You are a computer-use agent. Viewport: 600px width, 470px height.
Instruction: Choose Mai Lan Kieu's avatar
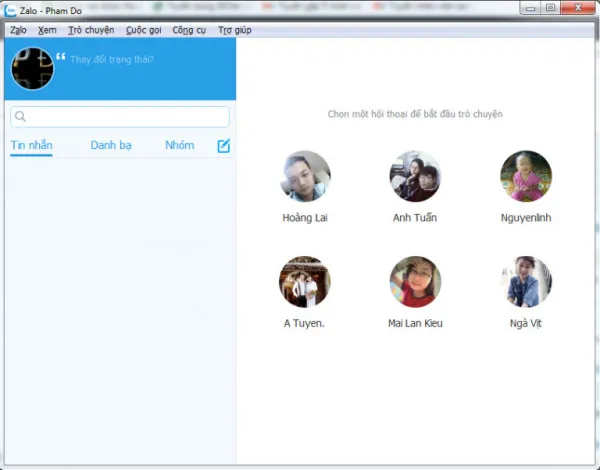pyautogui.click(x=415, y=282)
